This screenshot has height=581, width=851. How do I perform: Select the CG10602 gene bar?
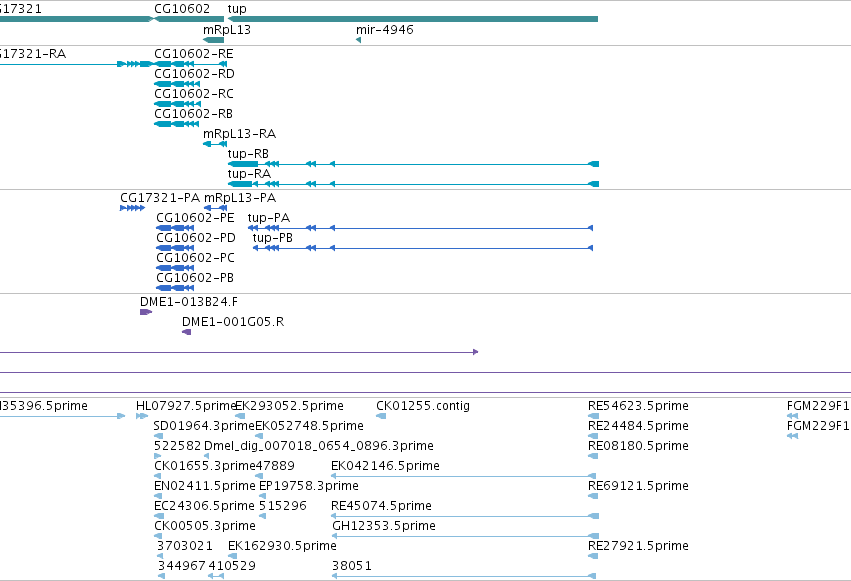(x=189, y=19)
